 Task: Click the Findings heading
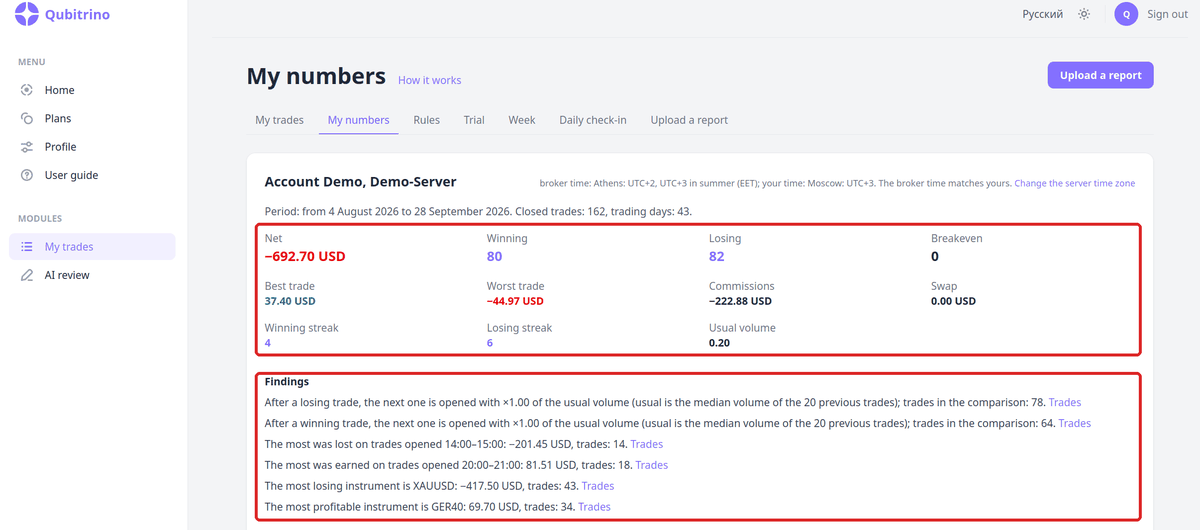tap(287, 381)
